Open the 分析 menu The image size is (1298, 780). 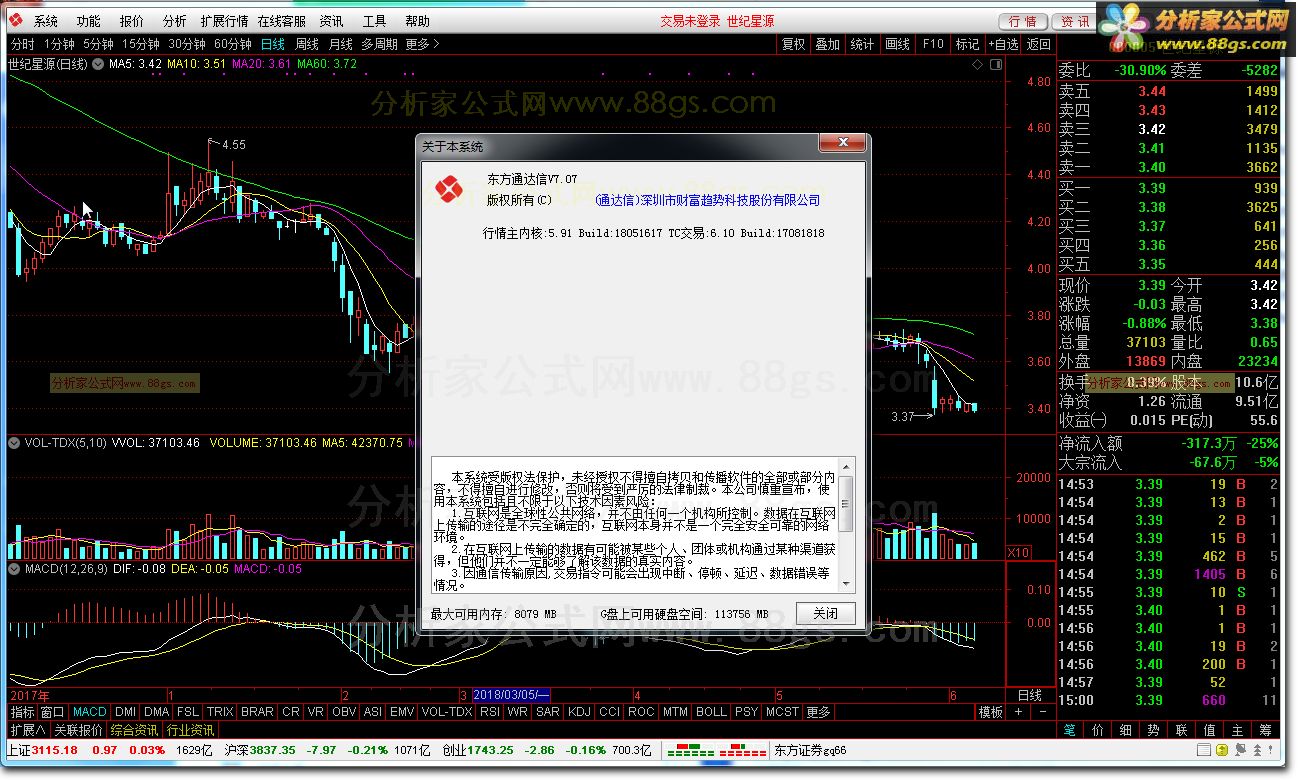(174, 21)
